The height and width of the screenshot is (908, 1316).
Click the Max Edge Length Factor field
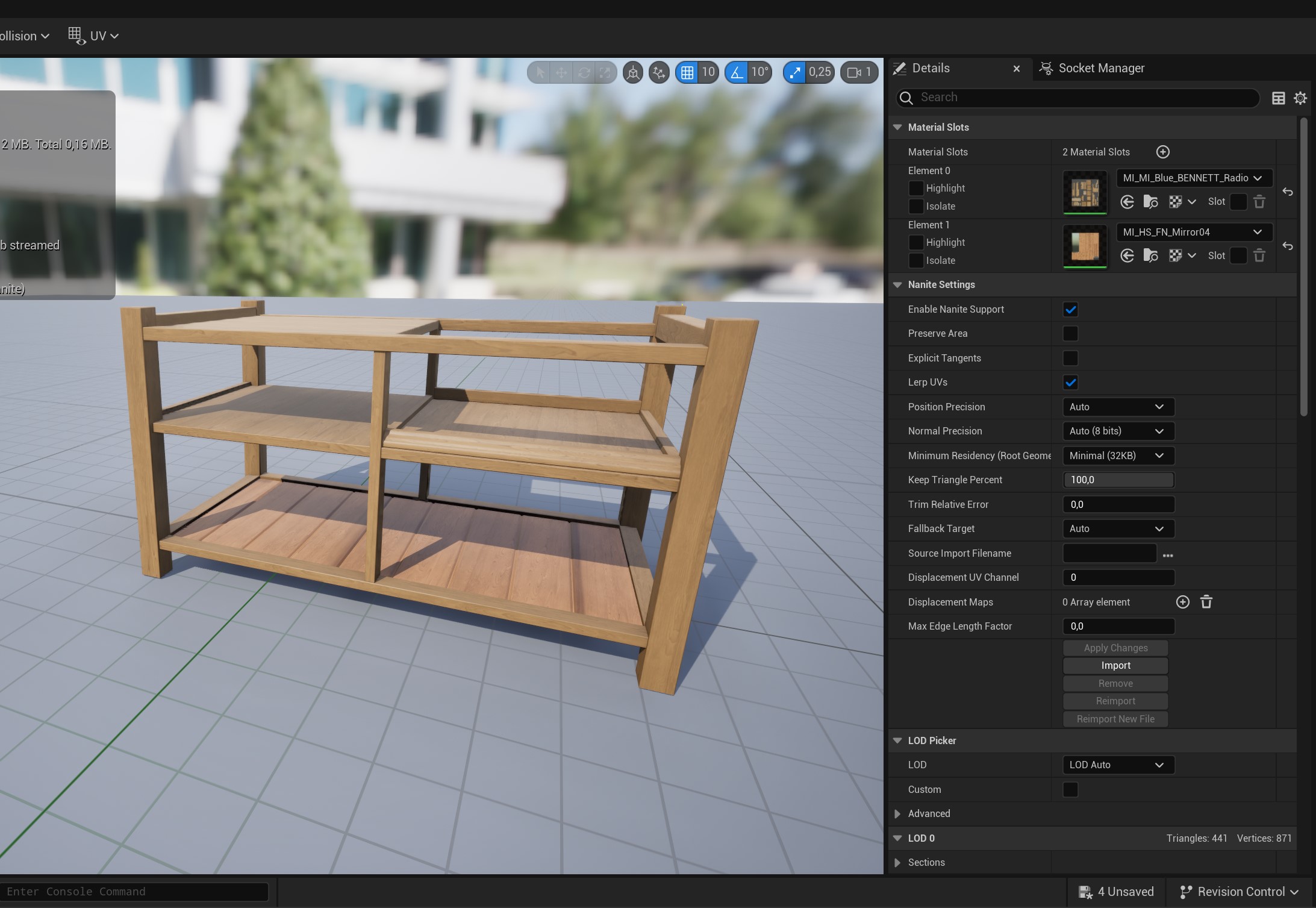coord(1118,626)
